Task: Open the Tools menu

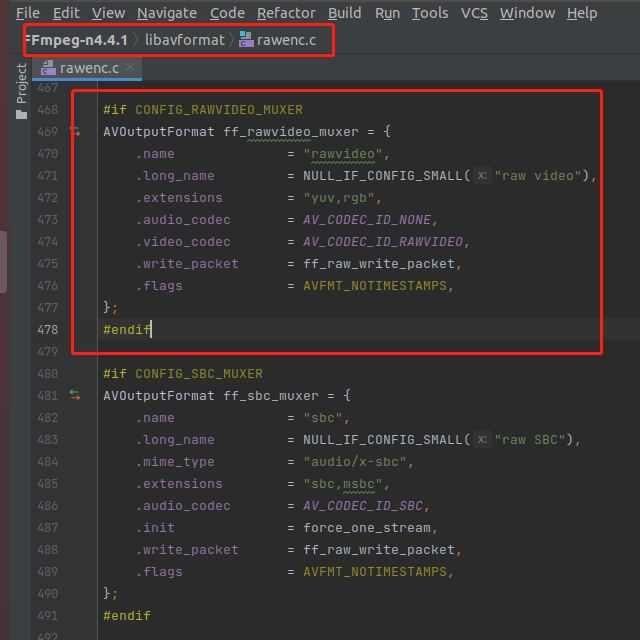Action: pyautogui.click(x=430, y=13)
